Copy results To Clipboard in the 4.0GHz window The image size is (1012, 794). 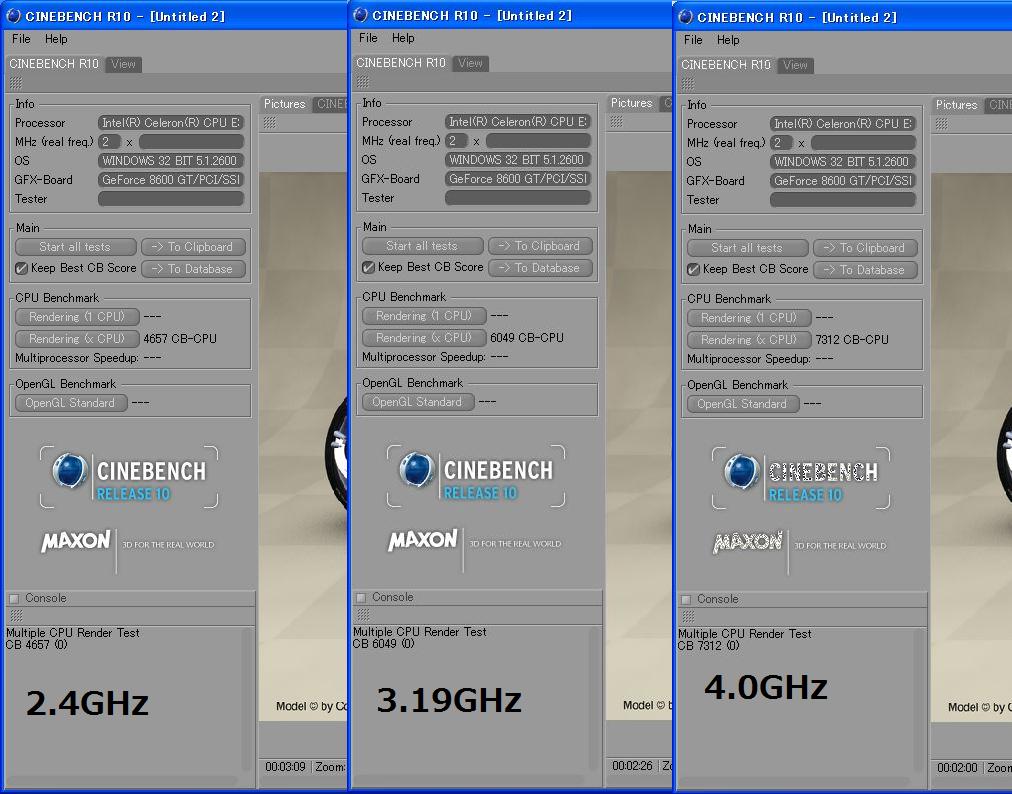coord(865,248)
